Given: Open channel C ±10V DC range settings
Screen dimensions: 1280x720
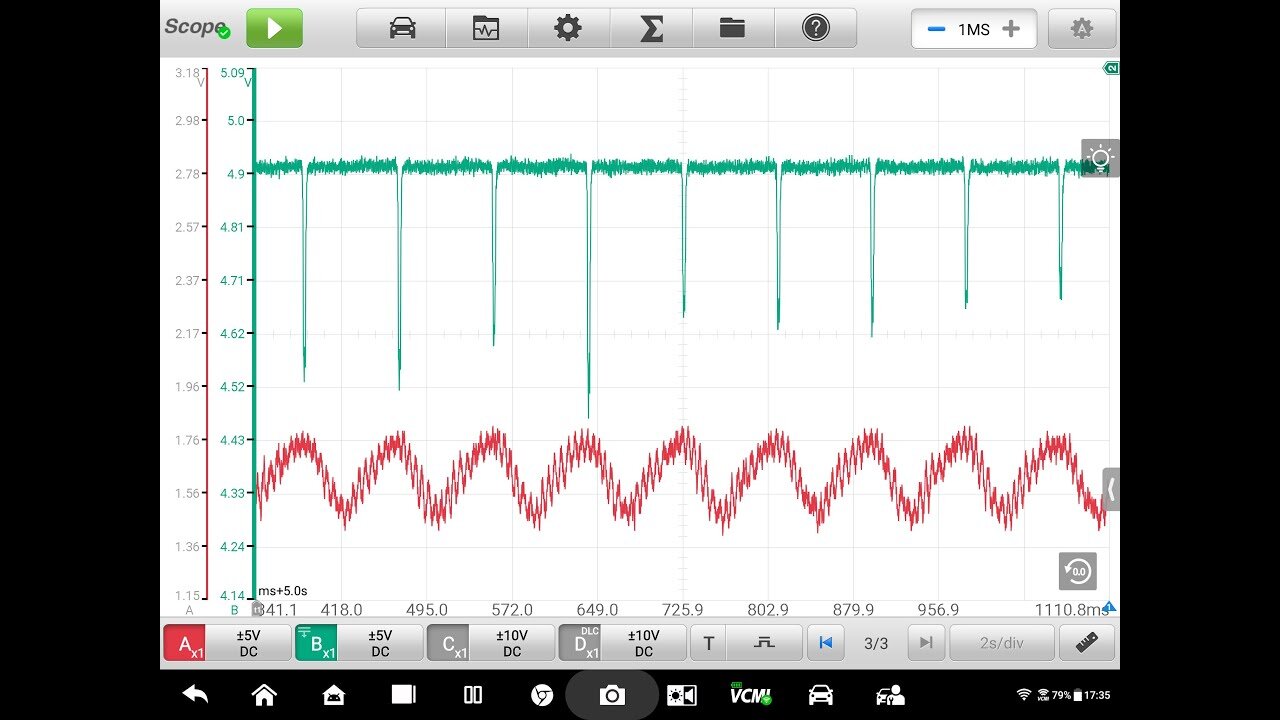Looking at the screenshot, I should pyautogui.click(x=512, y=643).
